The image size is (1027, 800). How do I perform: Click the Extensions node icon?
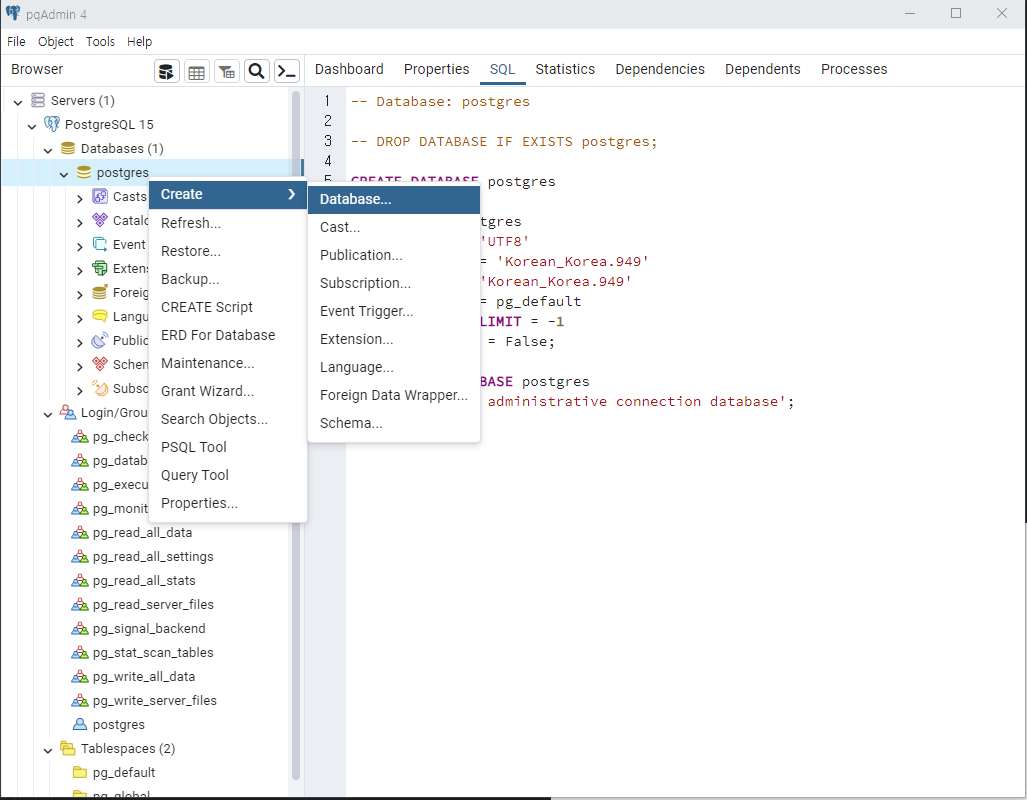100,268
